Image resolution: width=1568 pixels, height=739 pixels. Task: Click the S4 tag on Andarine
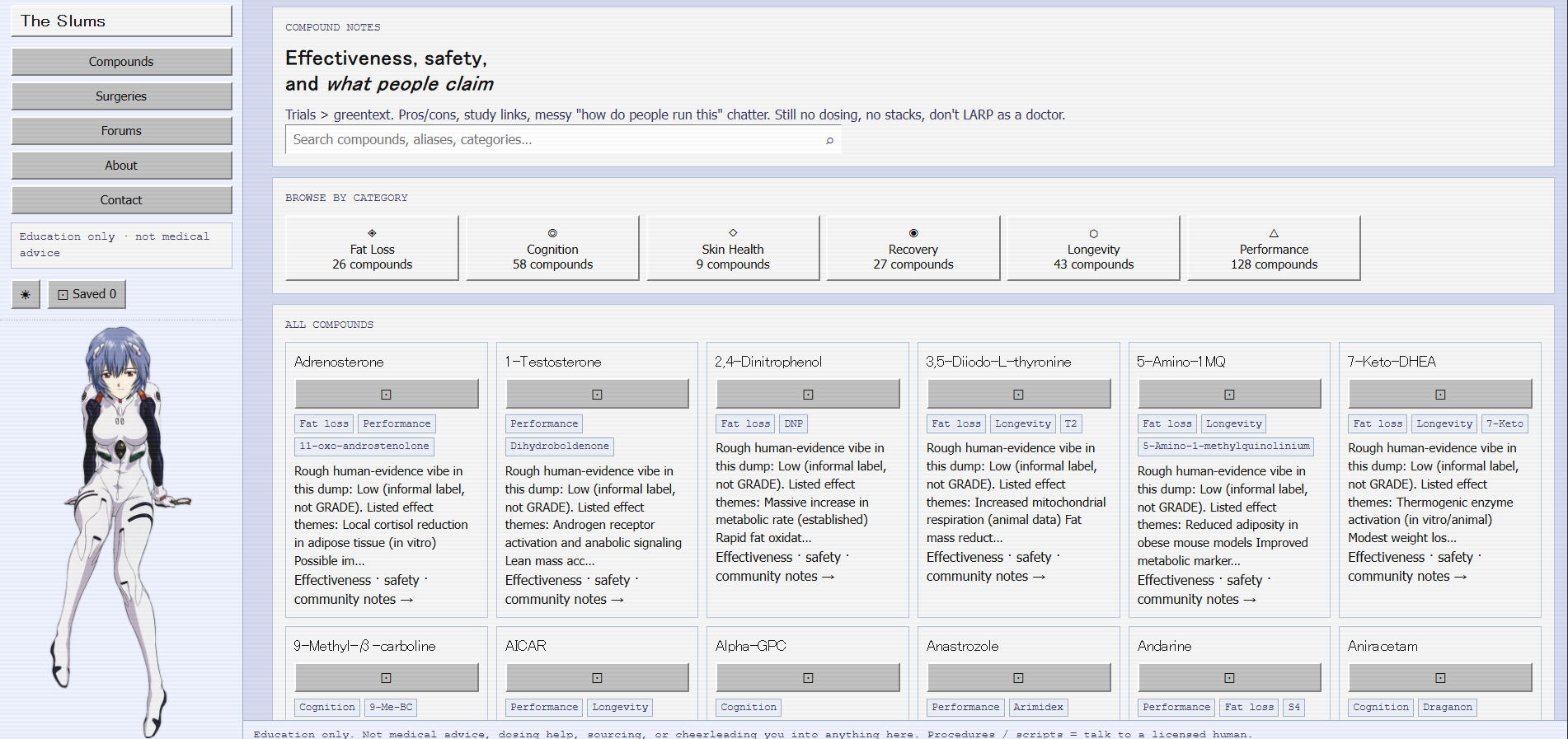[x=1293, y=707]
